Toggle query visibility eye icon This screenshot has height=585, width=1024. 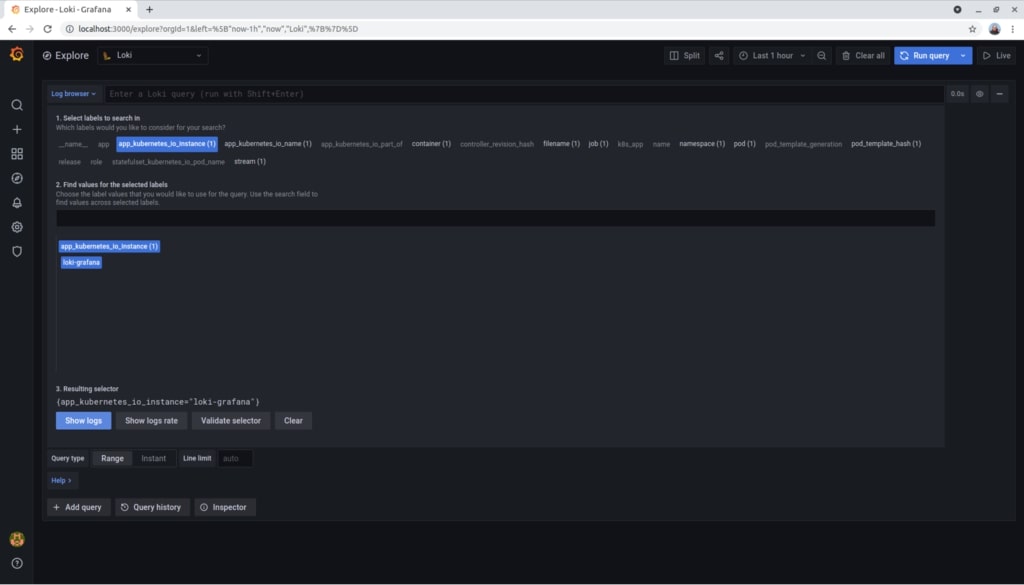[980, 94]
